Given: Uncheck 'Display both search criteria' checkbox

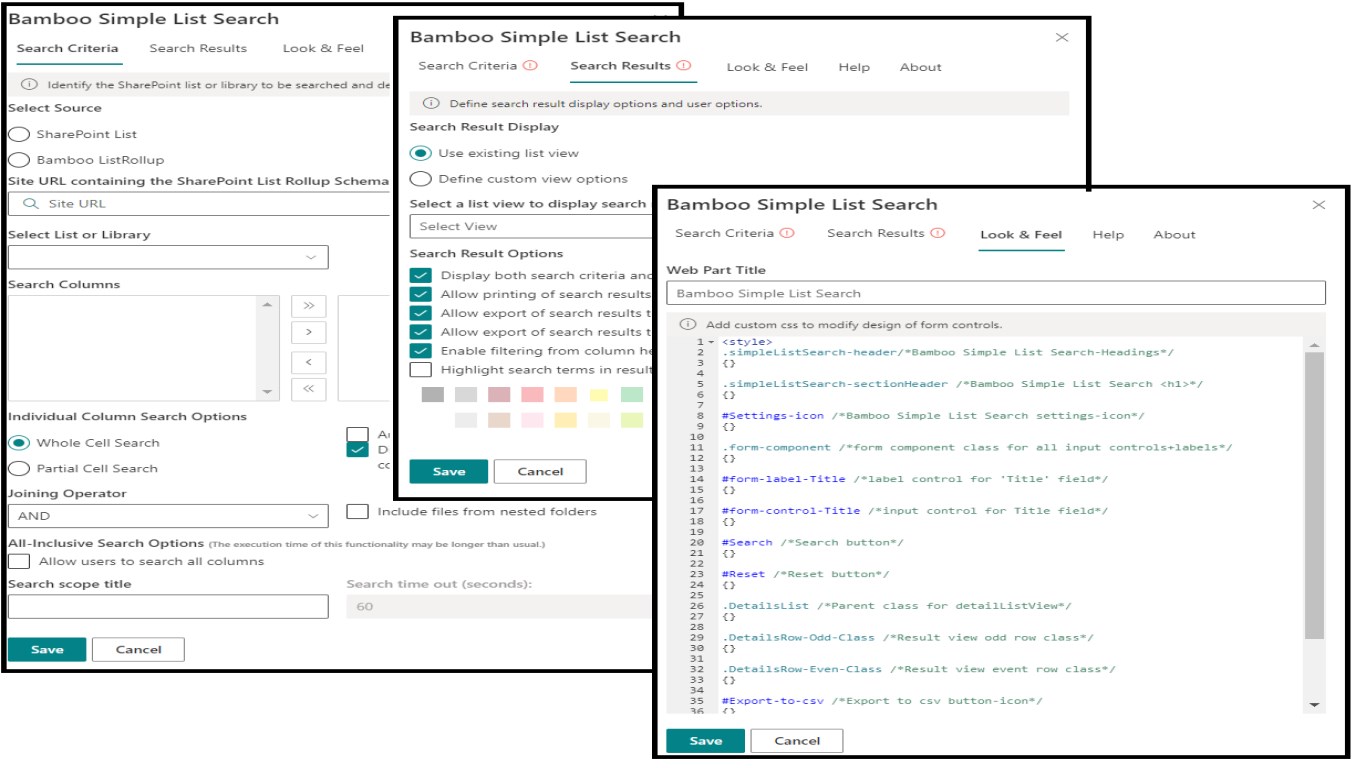Looking at the screenshot, I should pos(421,275).
